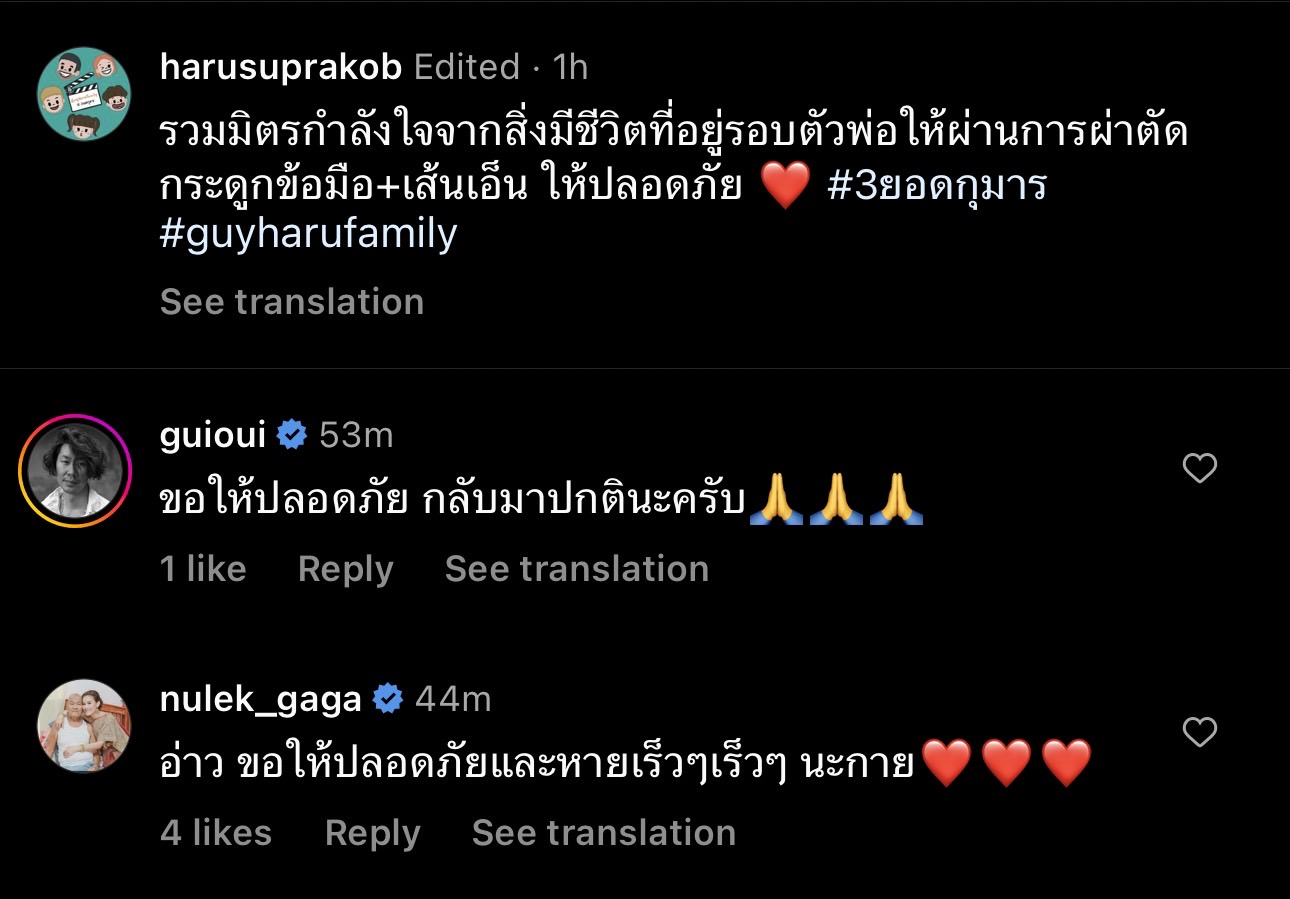This screenshot has width=1290, height=899.
Task: View the '4 likes' on nulek_gaga's comment
Action: tap(215, 832)
